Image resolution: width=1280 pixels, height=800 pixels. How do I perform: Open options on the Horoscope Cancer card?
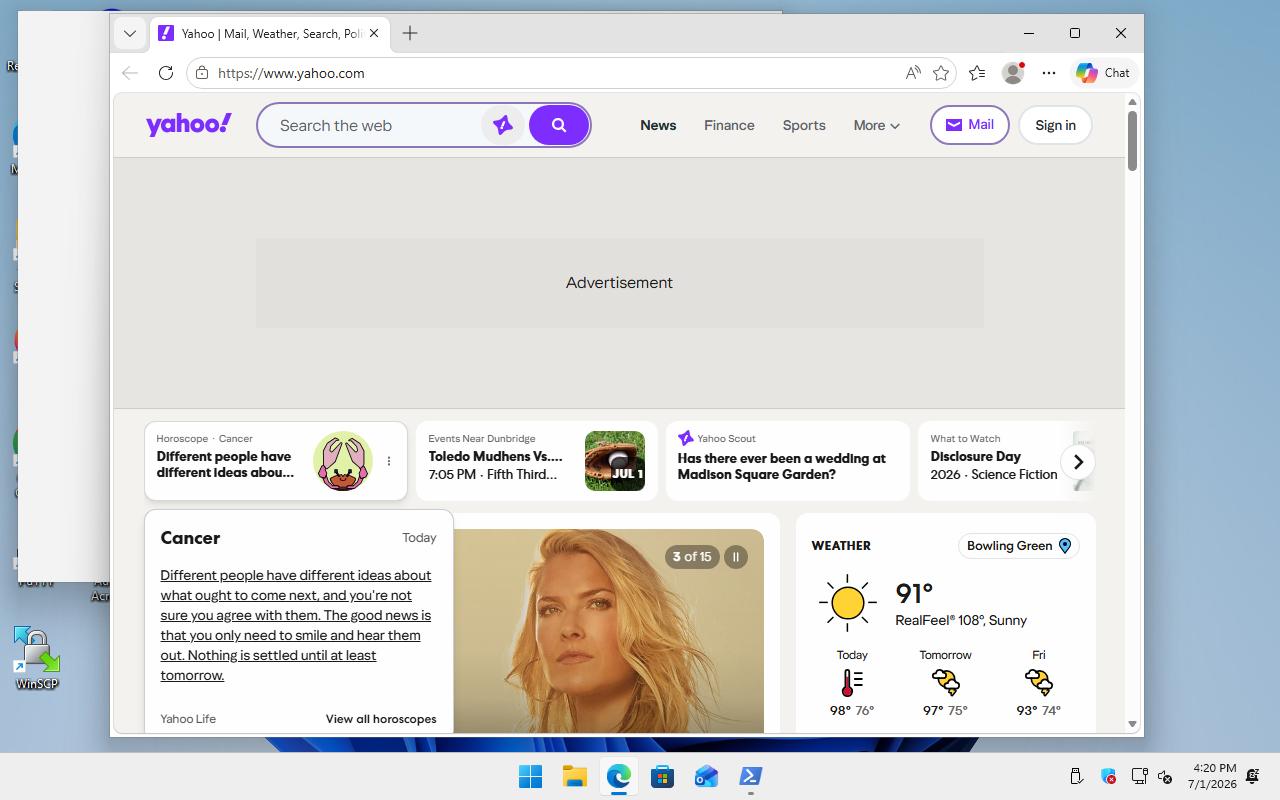pyautogui.click(x=389, y=461)
